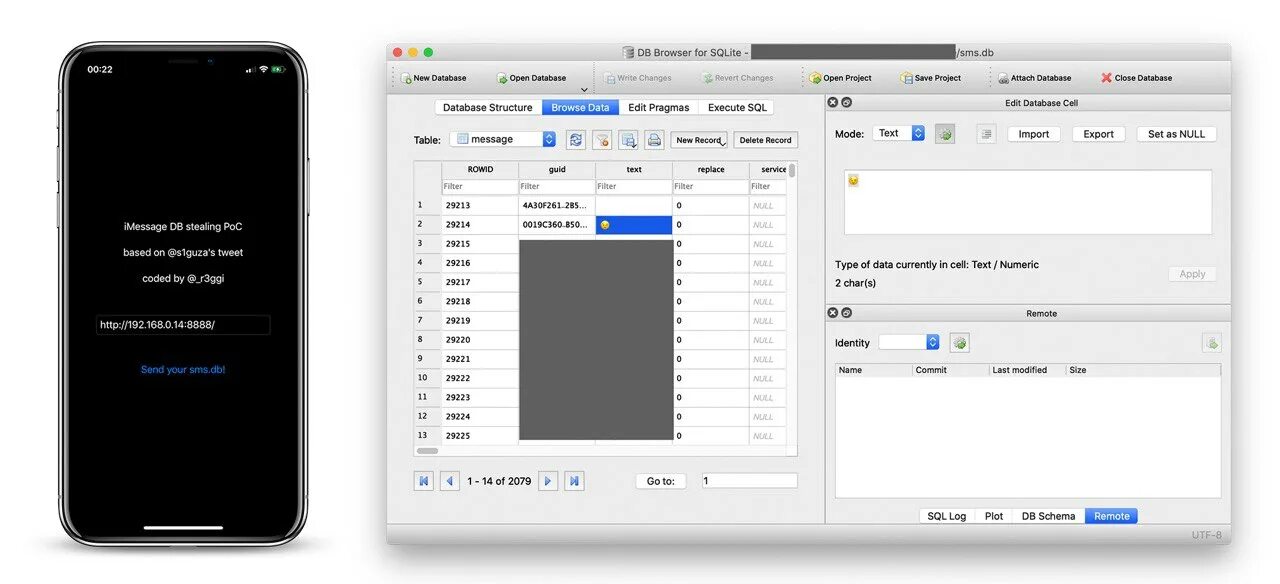Click the Last modified column header
The height and width of the screenshot is (584, 1280).
click(1027, 370)
